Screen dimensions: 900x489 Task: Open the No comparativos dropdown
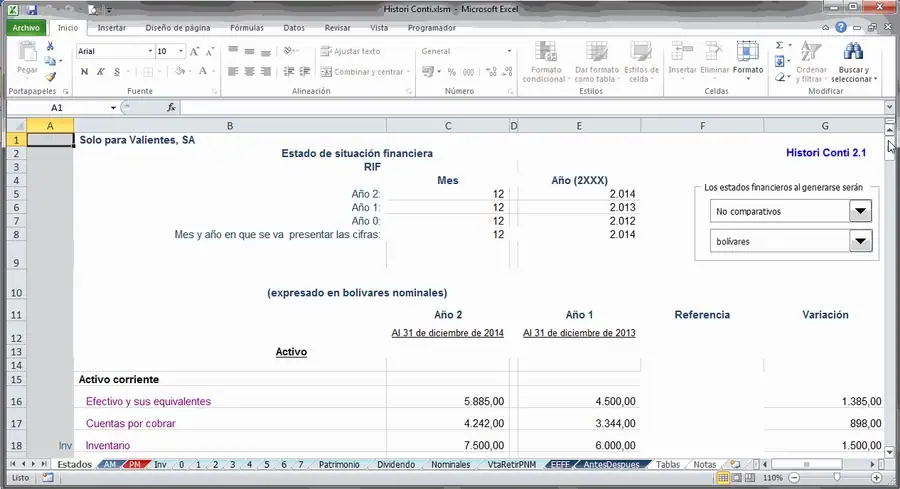coord(860,211)
